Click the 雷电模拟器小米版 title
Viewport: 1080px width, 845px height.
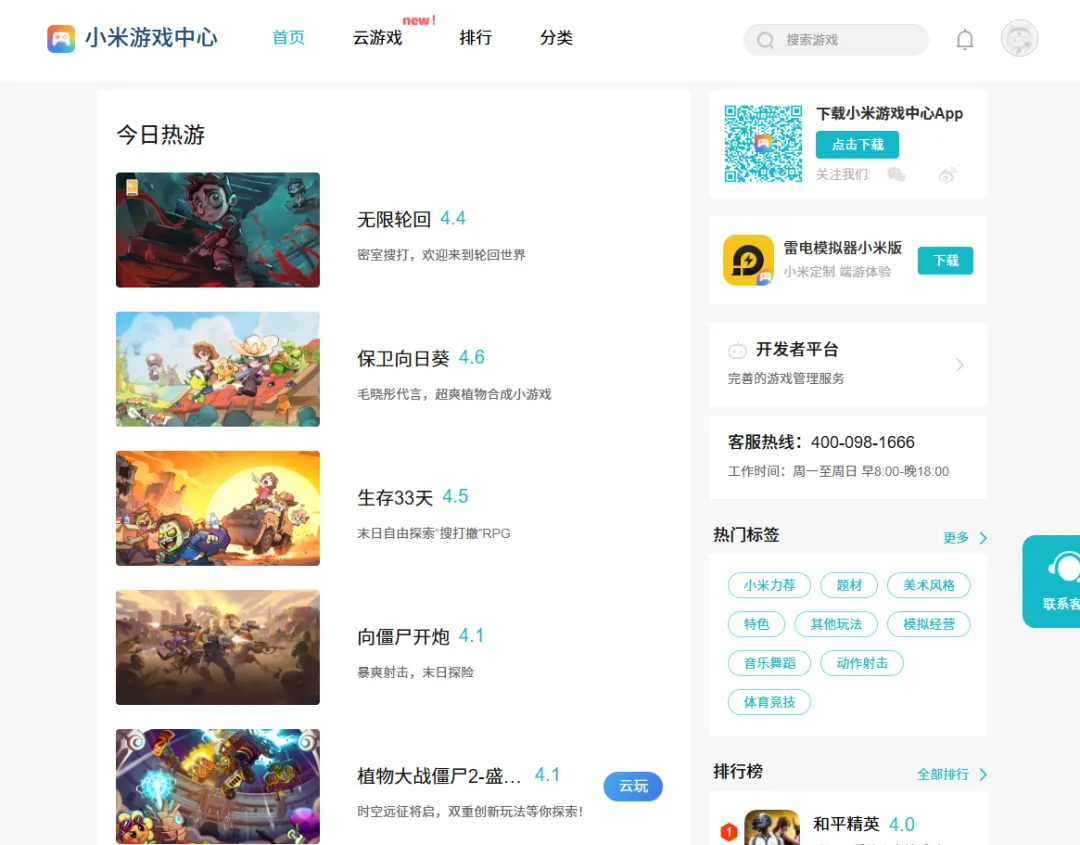tap(842, 248)
